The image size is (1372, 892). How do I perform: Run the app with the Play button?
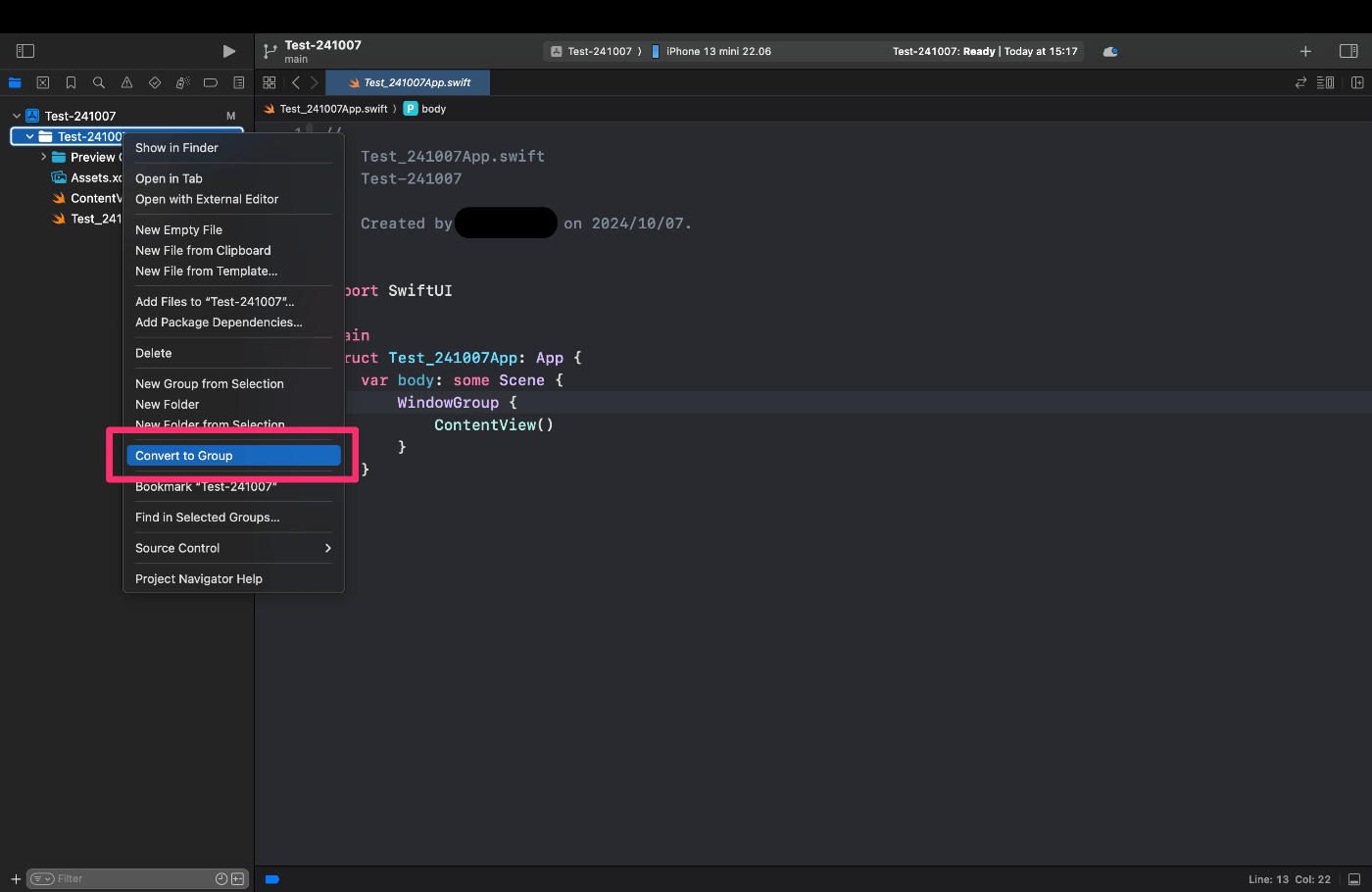pos(228,50)
